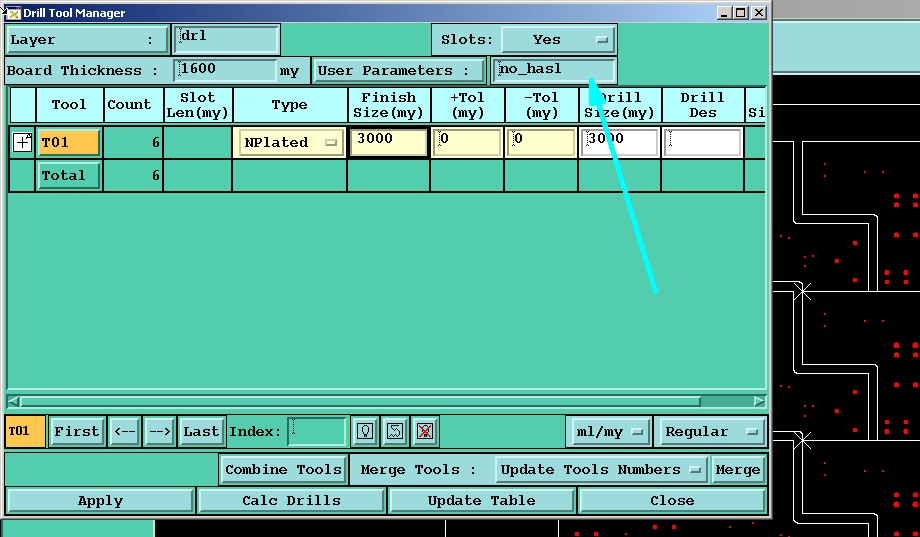Image resolution: width=920 pixels, height=537 pixels.
Task: Click the User Parameters button
Action: 399,71
